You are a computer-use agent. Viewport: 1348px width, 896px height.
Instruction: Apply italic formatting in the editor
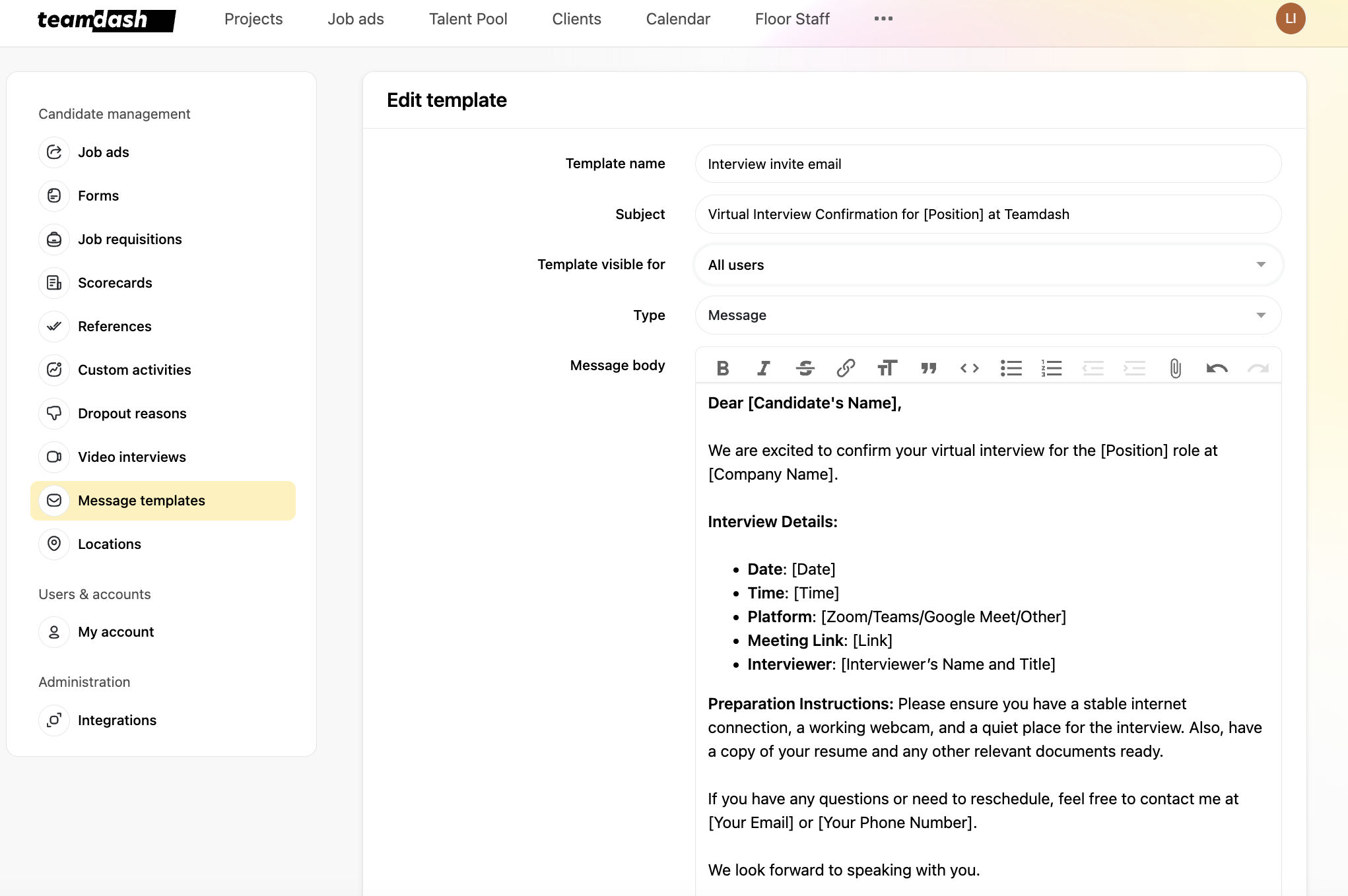(764, 368)
